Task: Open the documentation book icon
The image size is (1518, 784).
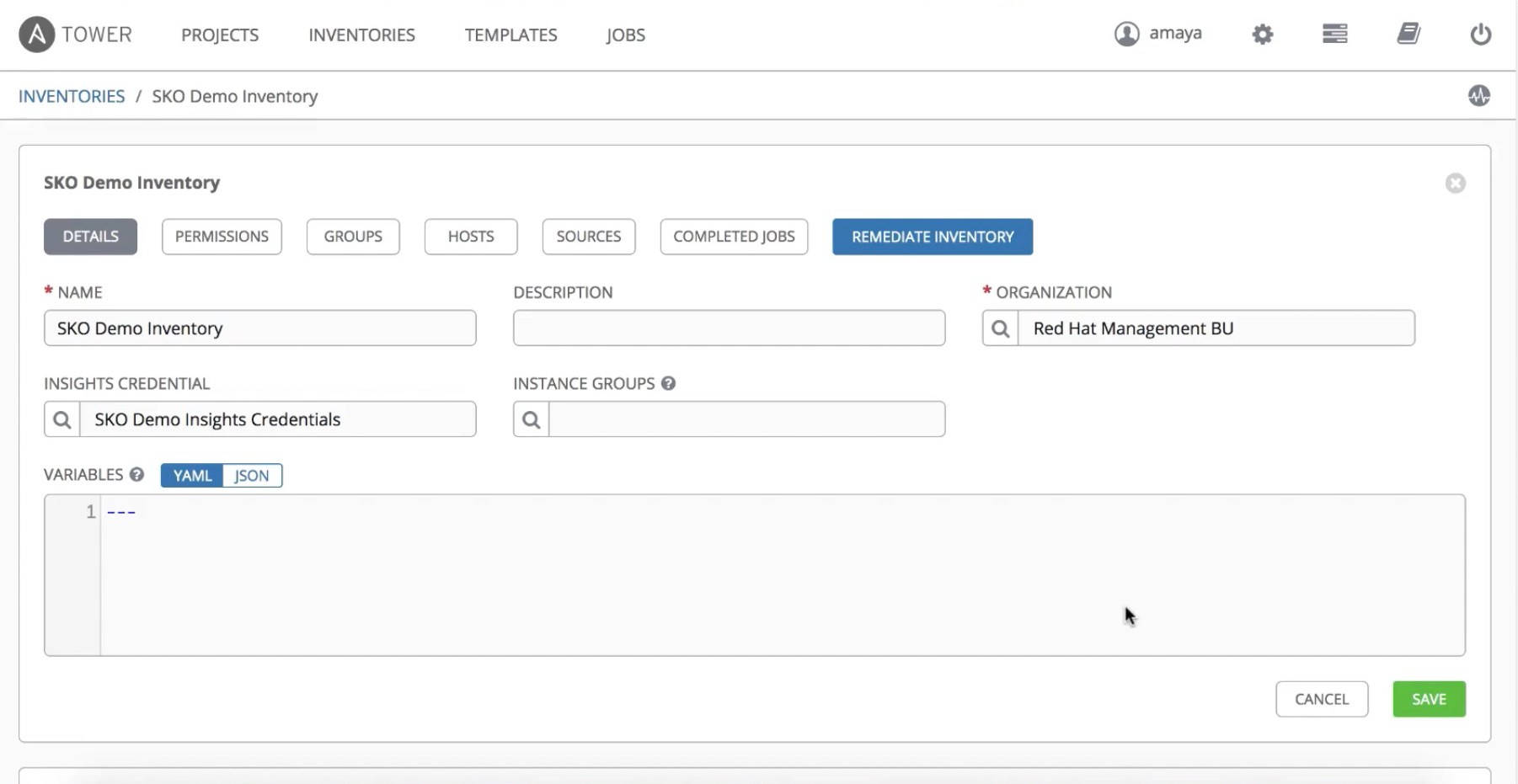Action: tap(1408, 34)
